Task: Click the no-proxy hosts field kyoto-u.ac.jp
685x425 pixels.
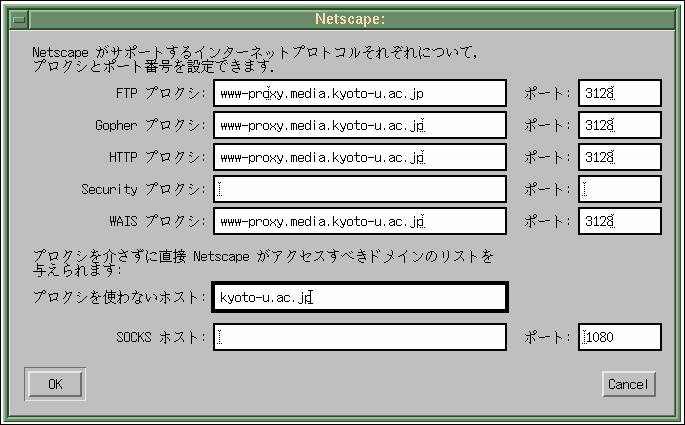Action: [360, 297]
